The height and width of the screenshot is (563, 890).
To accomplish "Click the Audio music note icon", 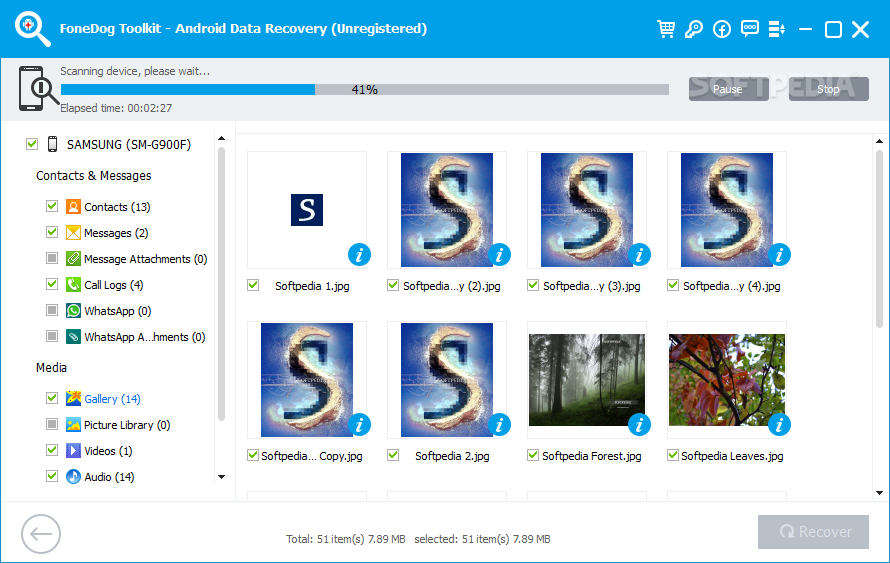I will click(x=73, y=476).
